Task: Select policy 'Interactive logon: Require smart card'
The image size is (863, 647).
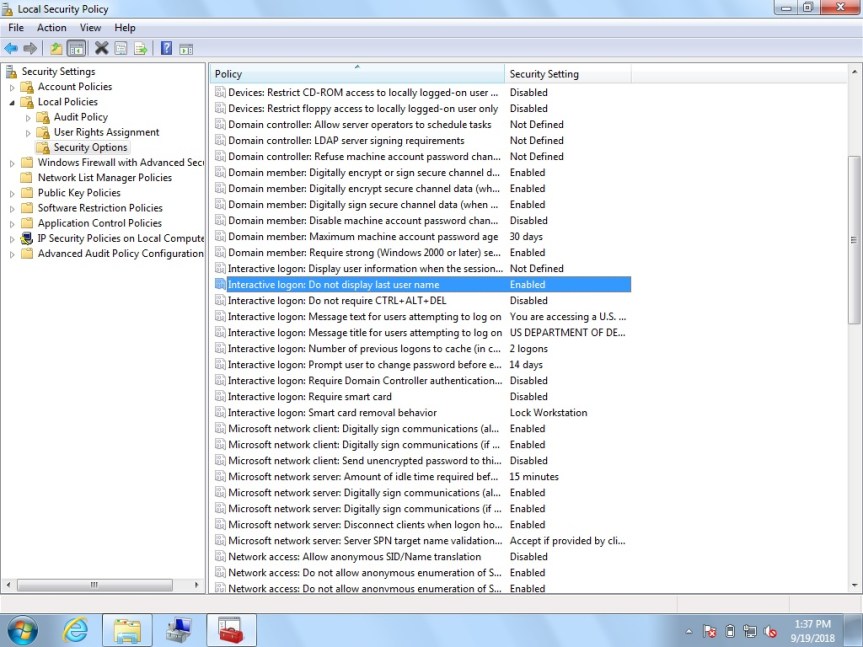Action: [x=309, y=397]
